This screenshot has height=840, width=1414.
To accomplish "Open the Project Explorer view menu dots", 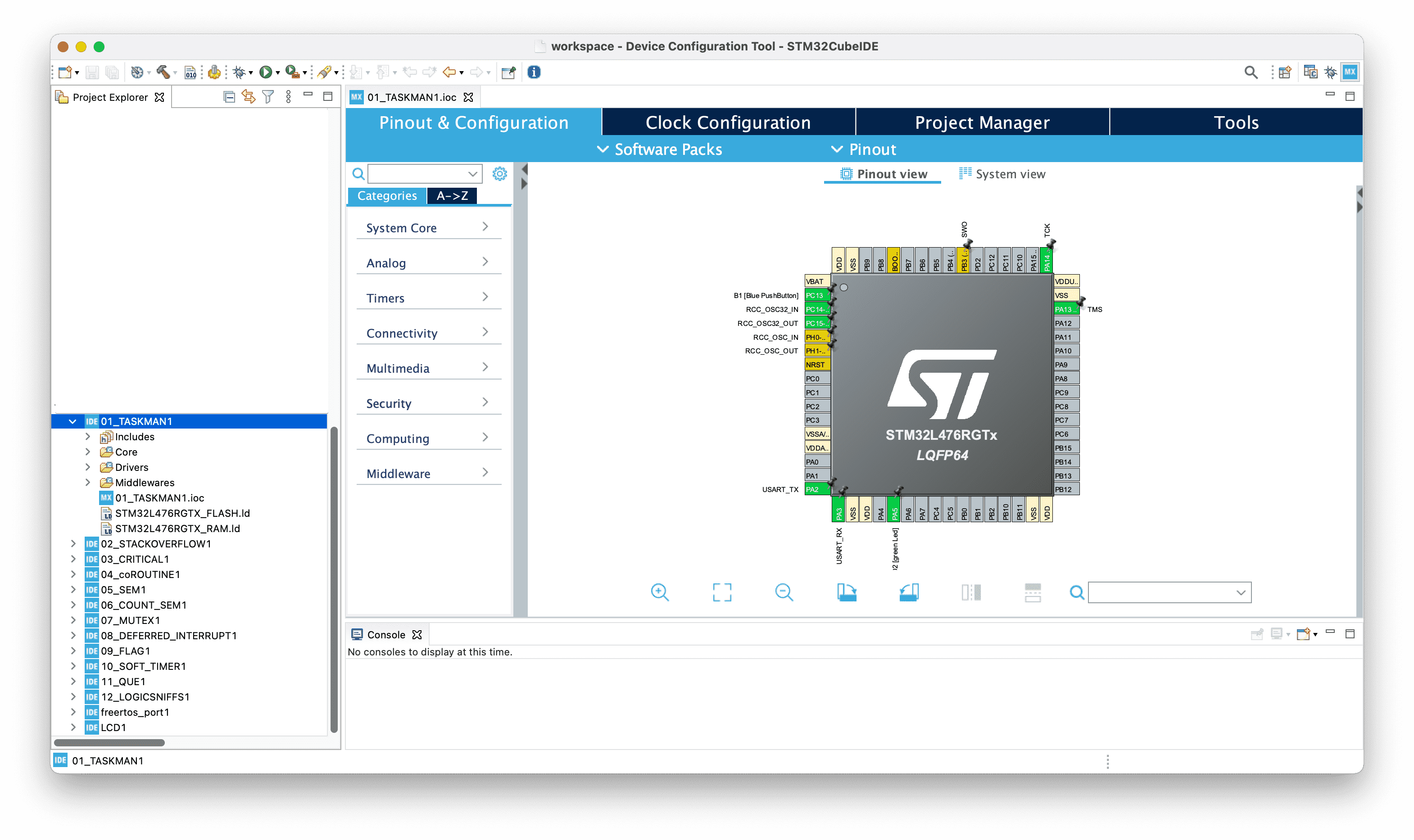I will (289, 97).
